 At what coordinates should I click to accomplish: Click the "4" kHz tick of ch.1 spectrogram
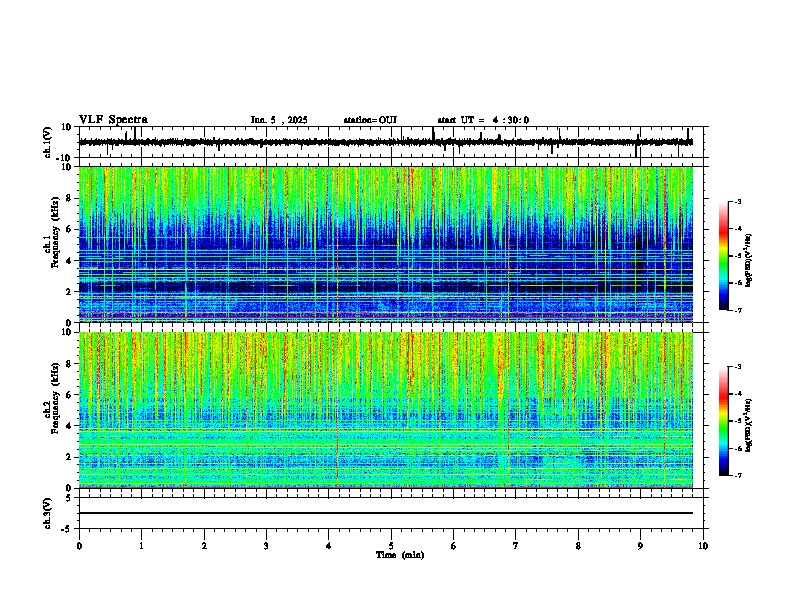[69, 261]
